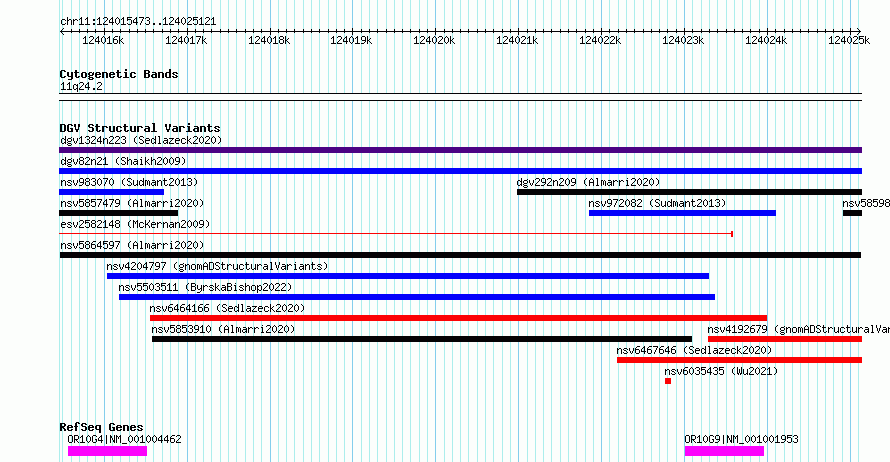Select the dgv292n209 black variant bar
This screenshot has width=890, height=462.
click(689, 192)
